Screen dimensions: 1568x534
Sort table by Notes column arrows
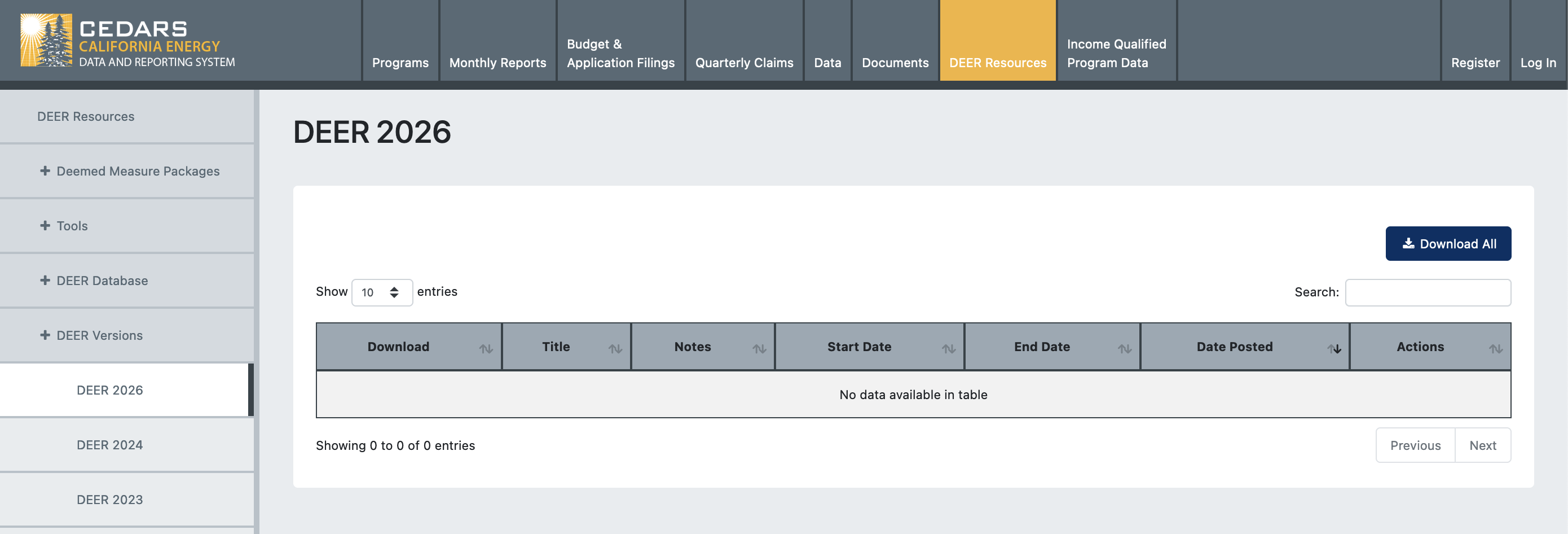click(759, 348)
